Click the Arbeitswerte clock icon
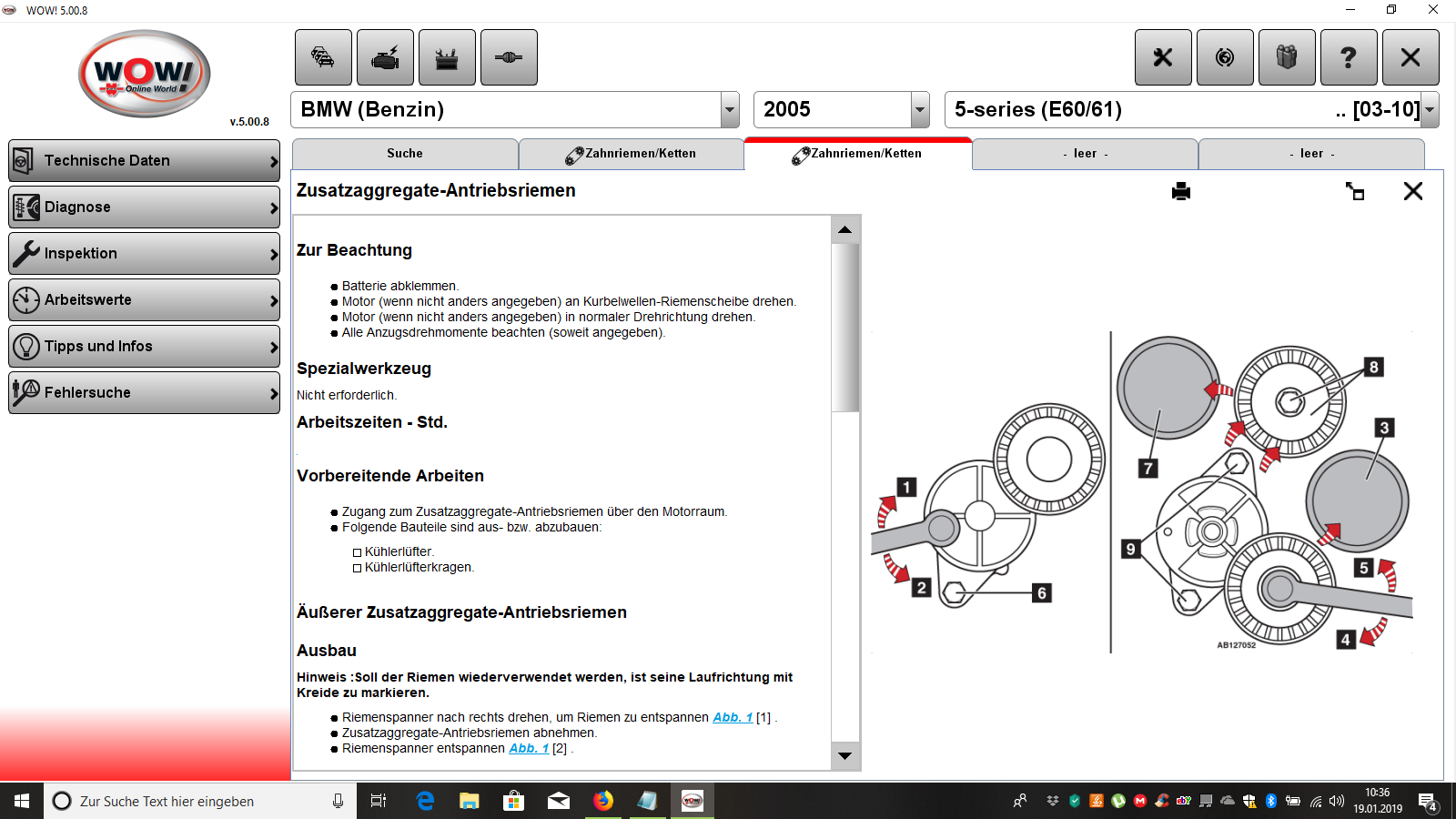Image resolution: width=1456 pixels, height=819 pixels. tap(25, 300)
